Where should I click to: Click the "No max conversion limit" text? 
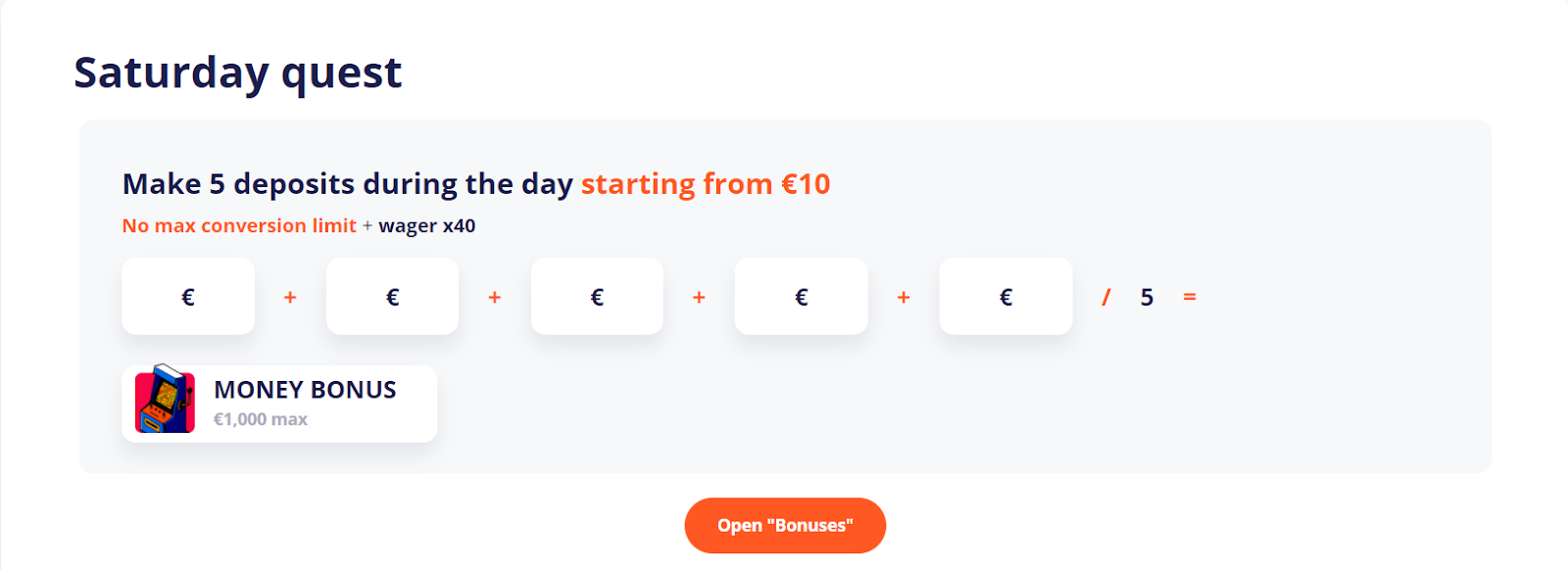239,226
